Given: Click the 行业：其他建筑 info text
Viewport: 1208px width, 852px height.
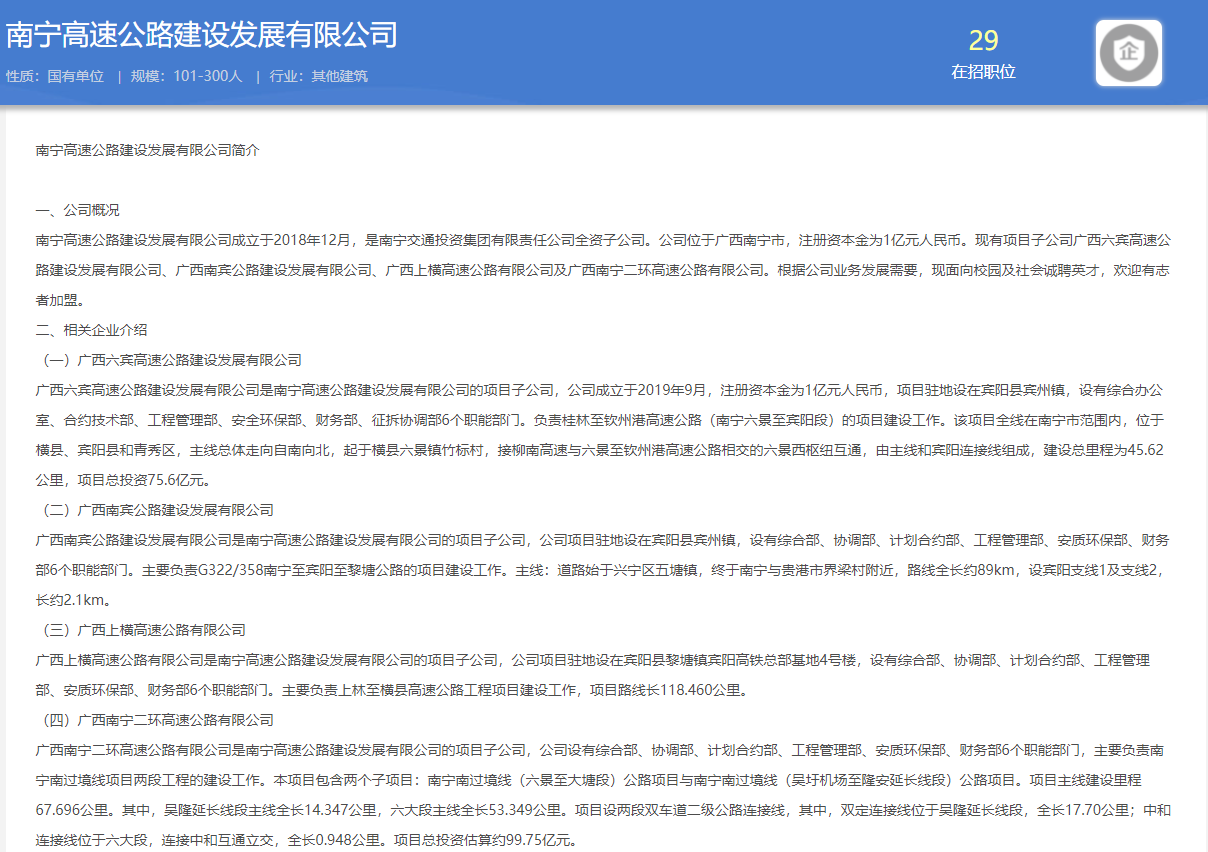Looking at the screenshot, I should (x=318, y=76).
